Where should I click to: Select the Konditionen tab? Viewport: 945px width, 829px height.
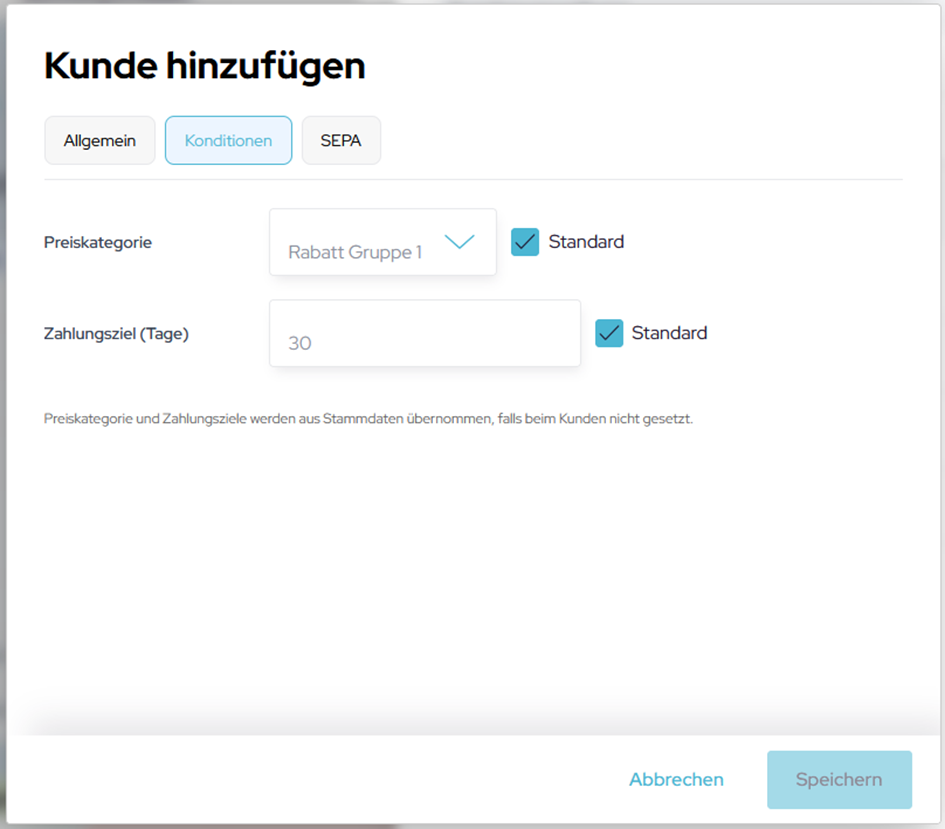228,141
